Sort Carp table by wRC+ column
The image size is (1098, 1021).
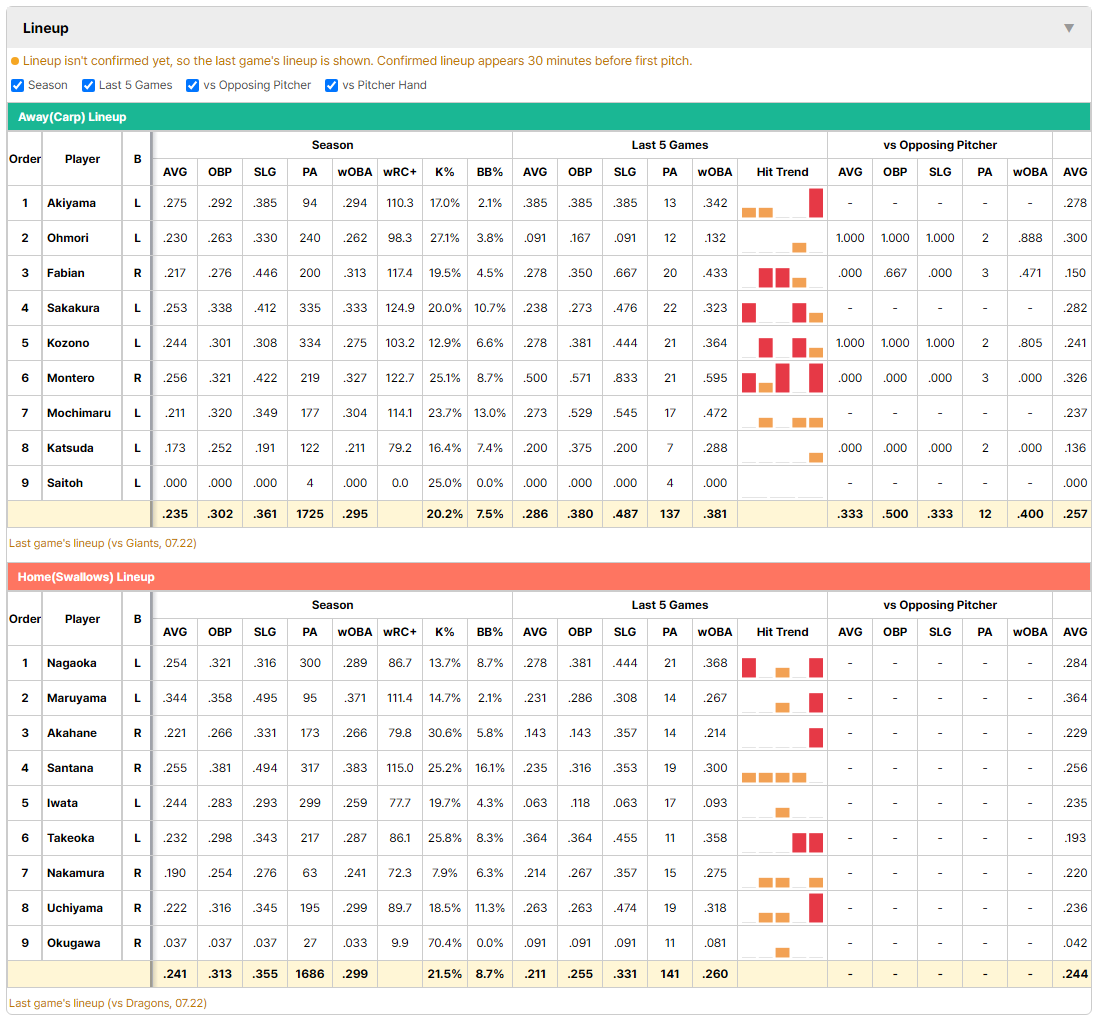coord(400,172)
